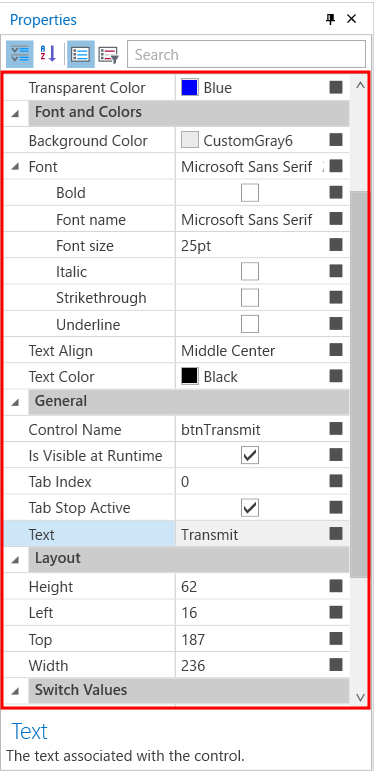Image resolution: width=374 pixels, height=771 pixels.
Task: Switch to categorized property view
Action: click(x=20, y=54)
